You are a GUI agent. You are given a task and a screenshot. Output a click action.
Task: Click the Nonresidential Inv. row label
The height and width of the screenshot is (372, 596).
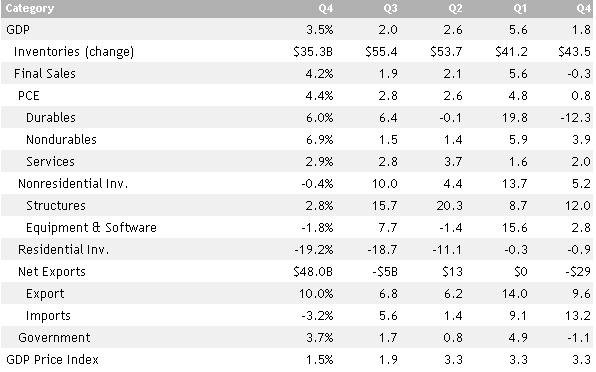pos(73,184)
